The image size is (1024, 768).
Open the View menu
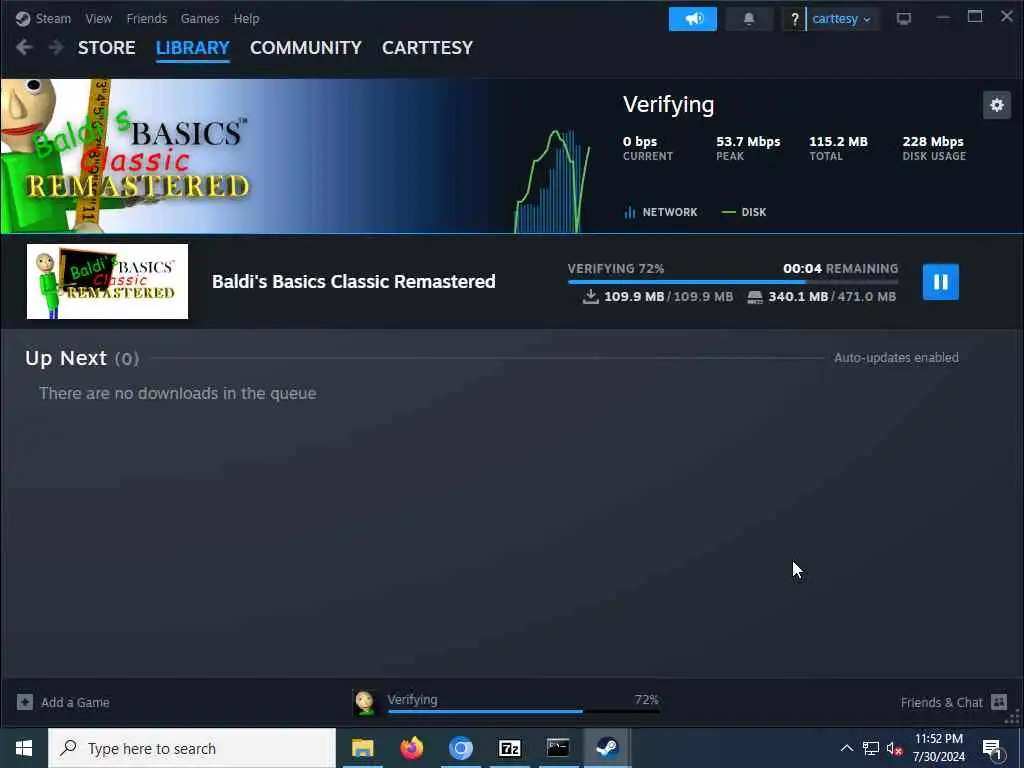(x=98, y=18)
